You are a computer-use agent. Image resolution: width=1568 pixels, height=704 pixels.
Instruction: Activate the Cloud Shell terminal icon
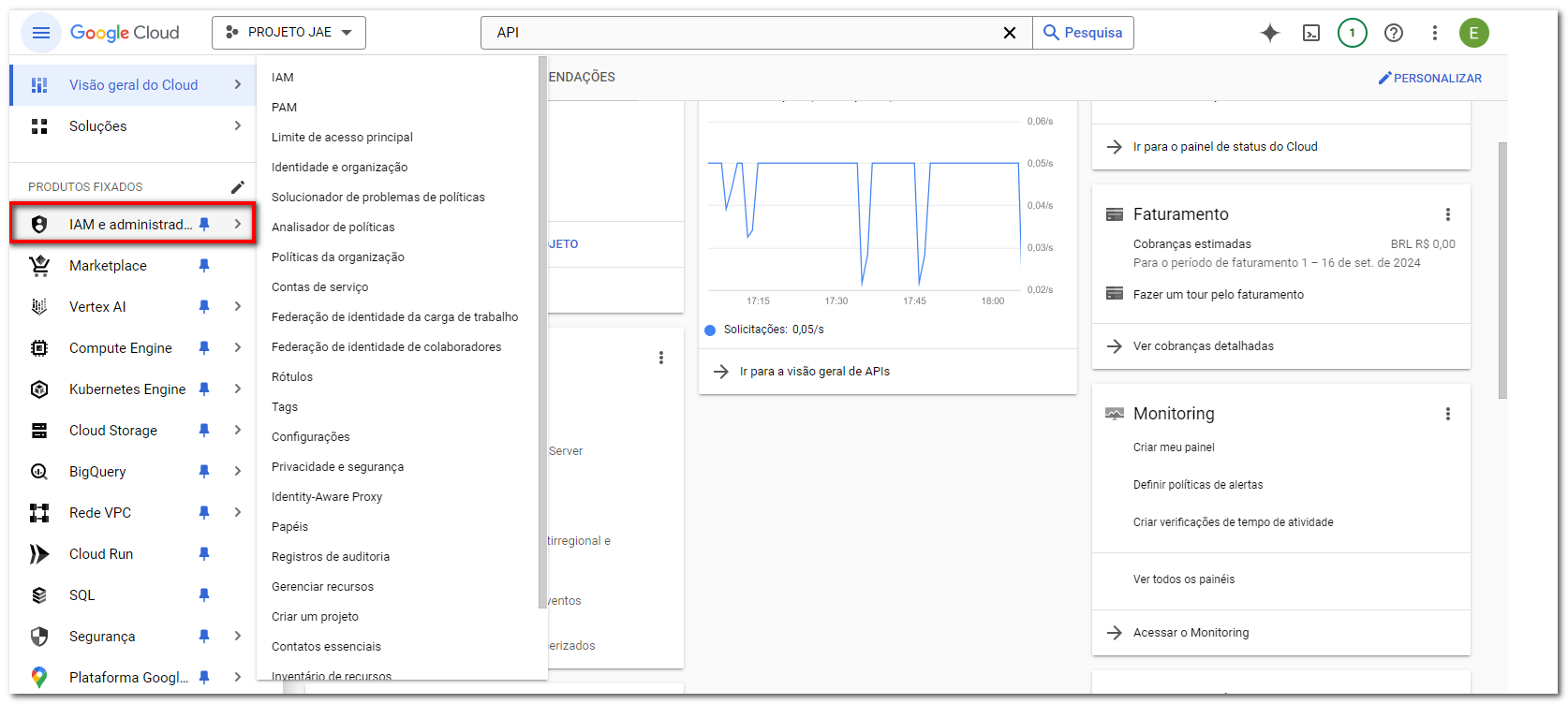click(1311, 33)
